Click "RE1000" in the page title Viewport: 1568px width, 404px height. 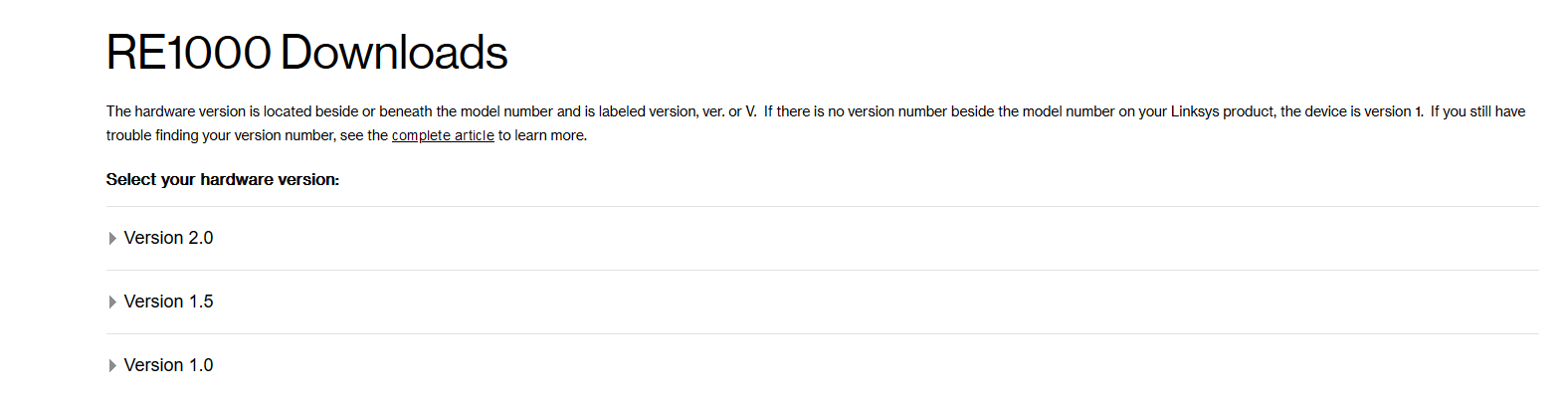point(188,53)
